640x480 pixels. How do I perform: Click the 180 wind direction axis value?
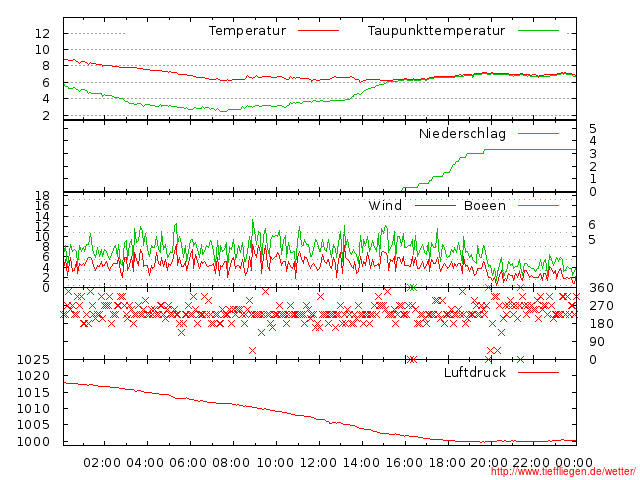coord(601,324)
